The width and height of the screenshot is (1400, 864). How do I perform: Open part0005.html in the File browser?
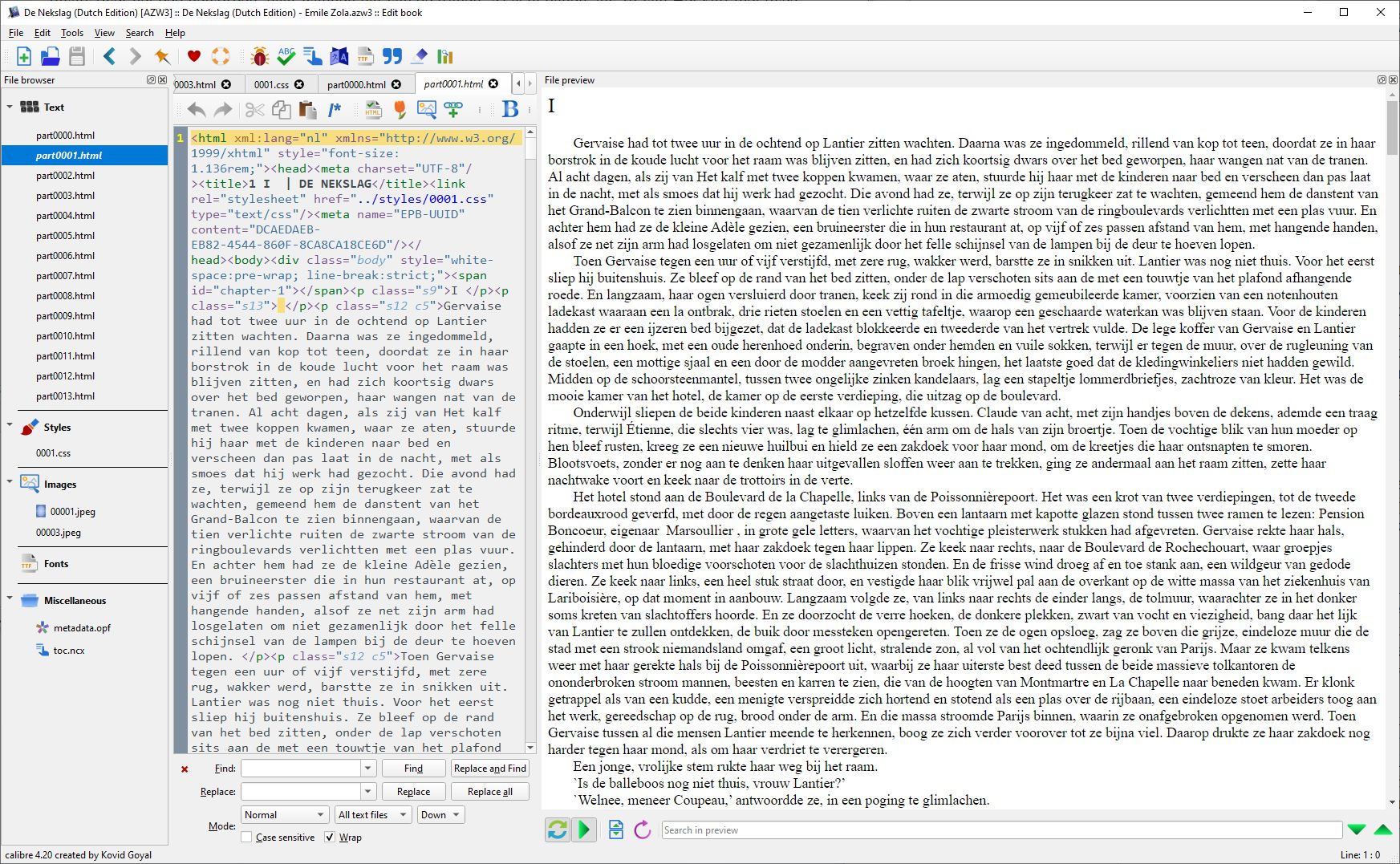coord(65,236)
